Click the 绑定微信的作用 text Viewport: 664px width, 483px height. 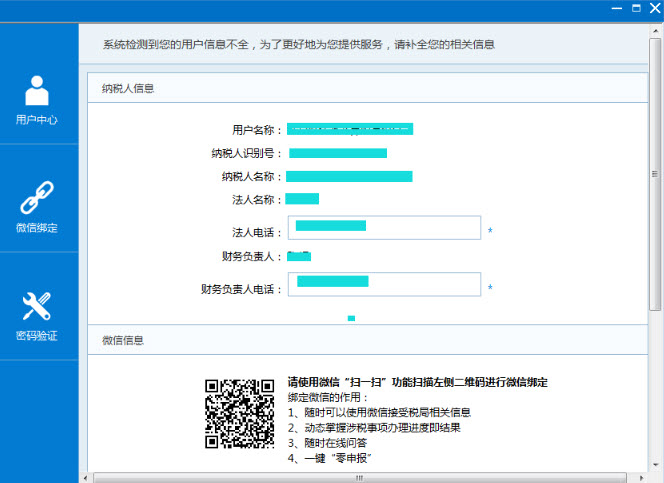(x=328, y=397)
